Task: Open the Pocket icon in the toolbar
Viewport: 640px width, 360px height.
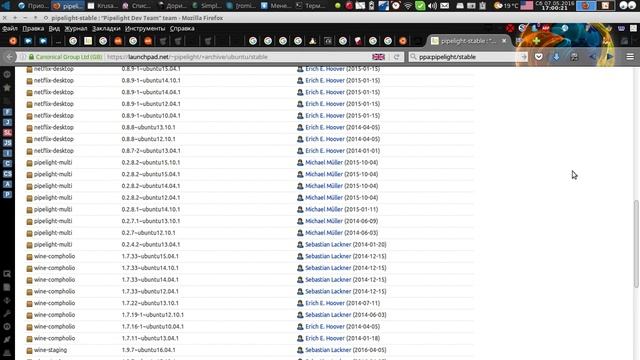Action: point(539,57)
